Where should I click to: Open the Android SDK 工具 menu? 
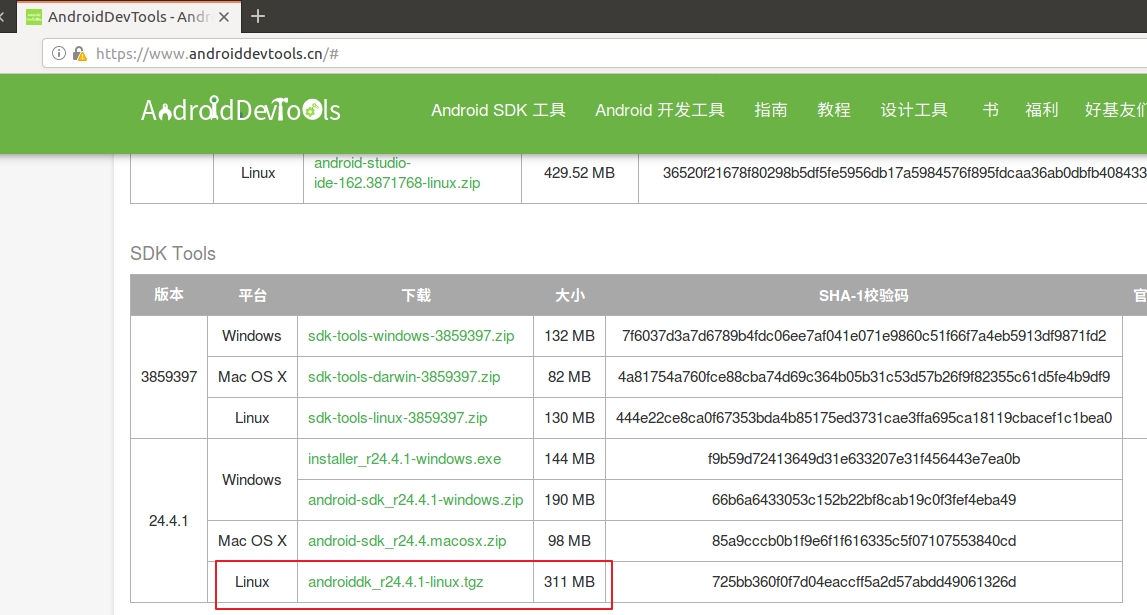click(498, 110)
